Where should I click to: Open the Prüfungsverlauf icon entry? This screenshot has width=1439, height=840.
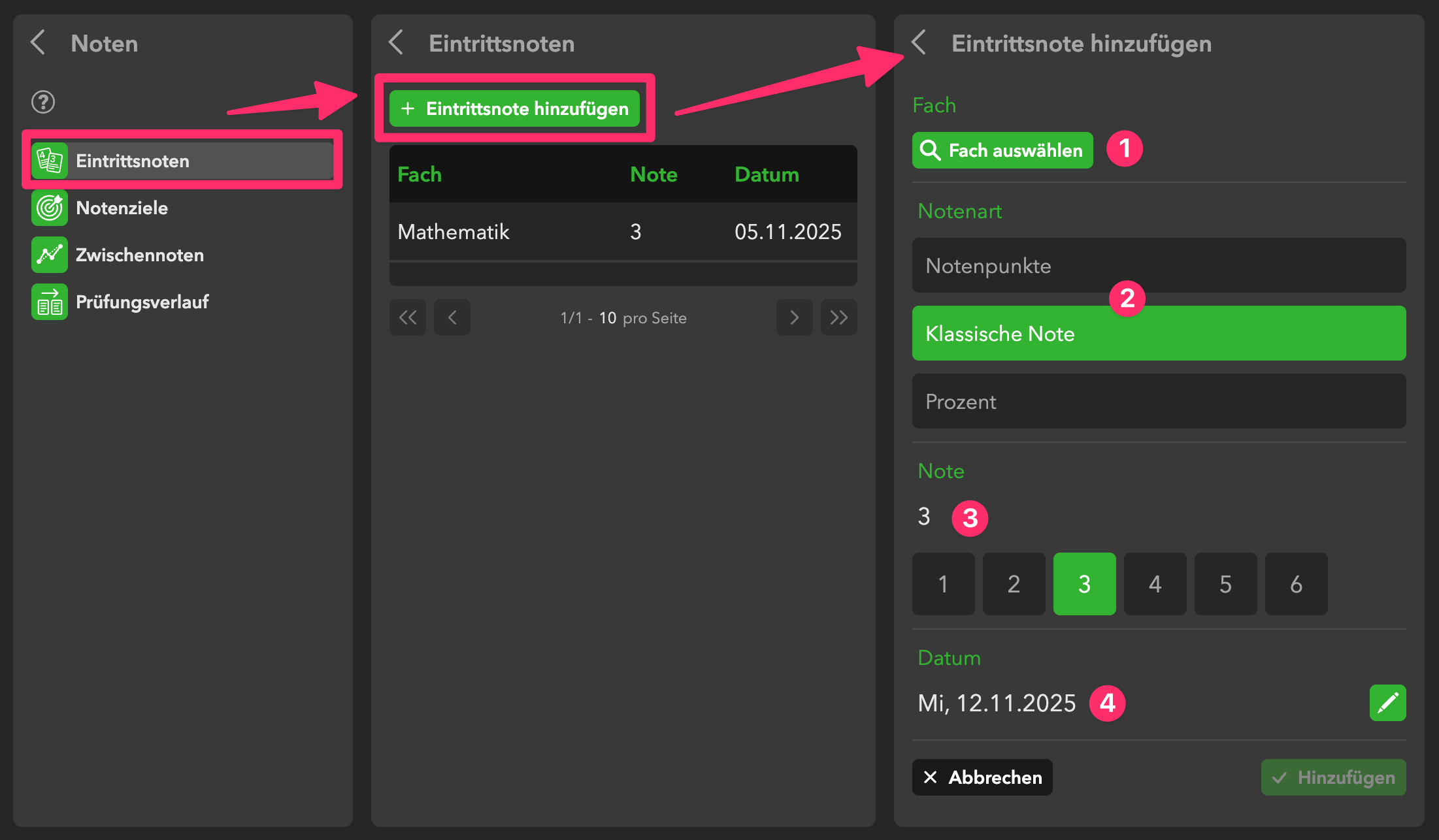pyautogui.click(x=50, y=302)
